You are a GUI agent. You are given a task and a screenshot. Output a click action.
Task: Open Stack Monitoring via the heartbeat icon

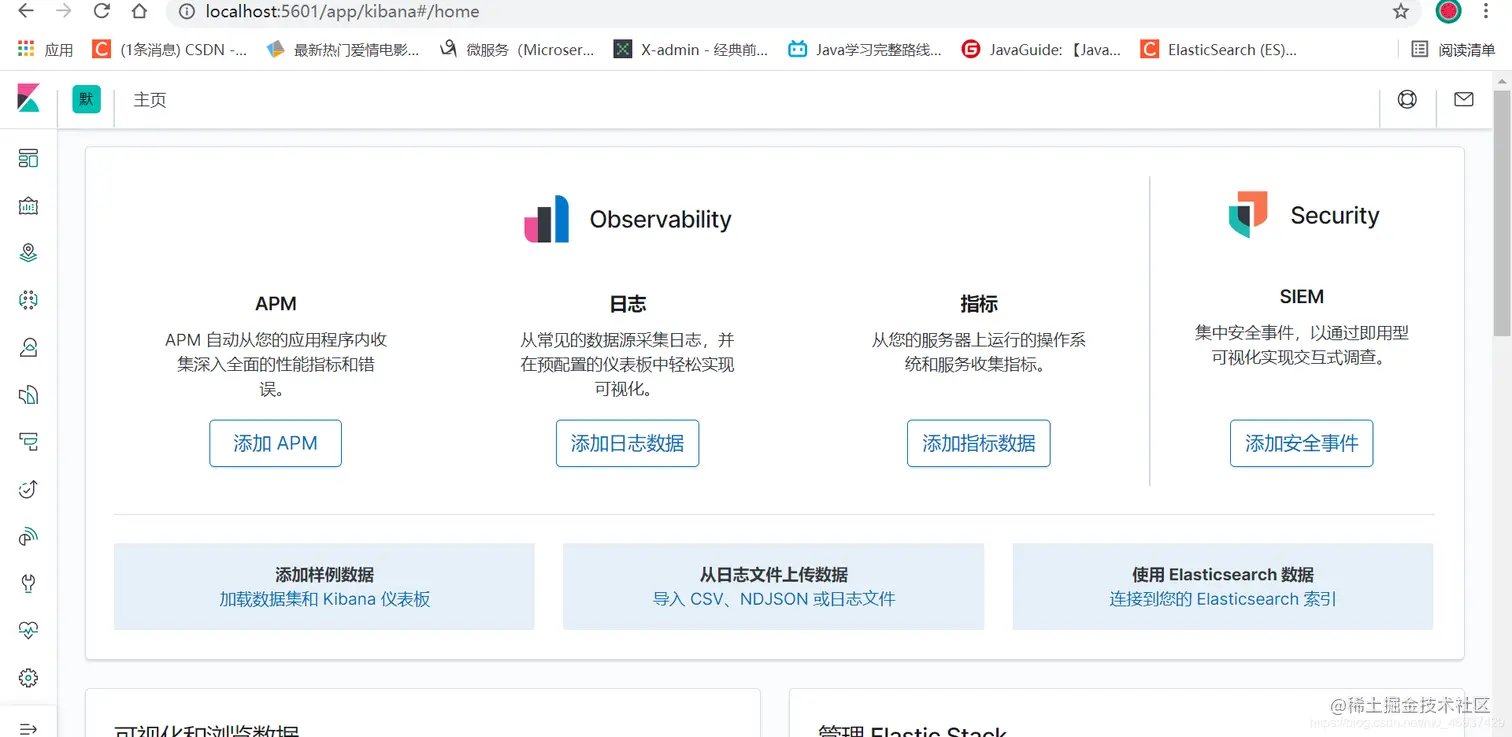pyautogui.click(x=29, y=629)
